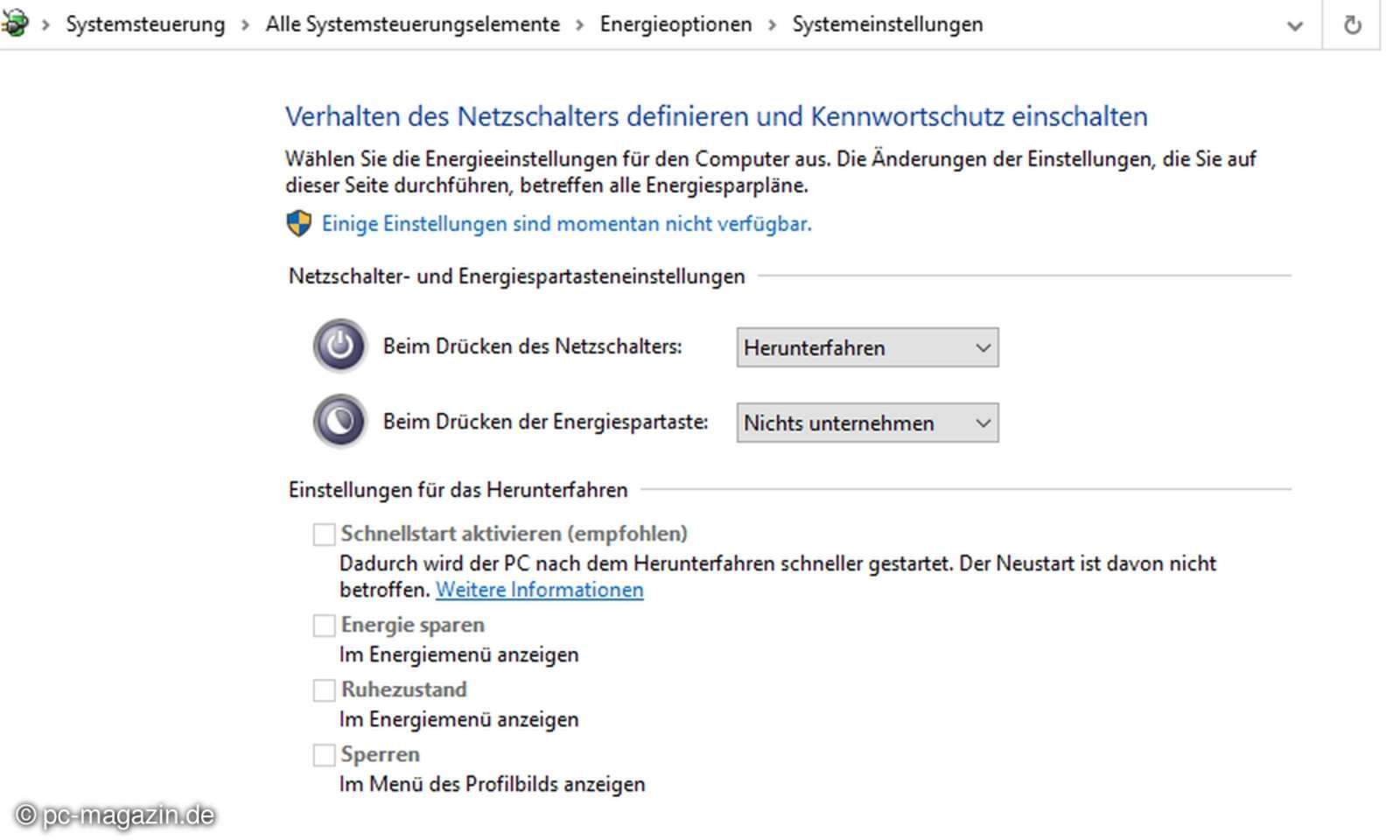This screenshot has height=840, width=1400.
Task: Open the Netzschalter action dropdown
Action: 866,347
